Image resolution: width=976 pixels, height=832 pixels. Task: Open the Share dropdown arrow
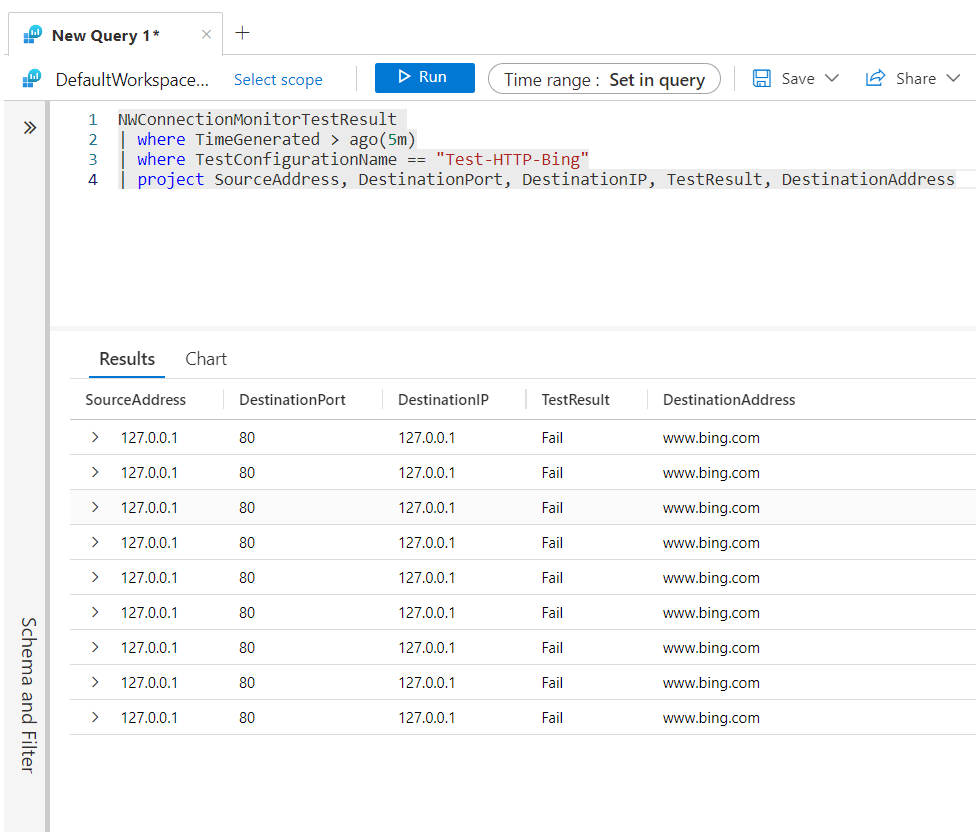[x=953, y=78]
